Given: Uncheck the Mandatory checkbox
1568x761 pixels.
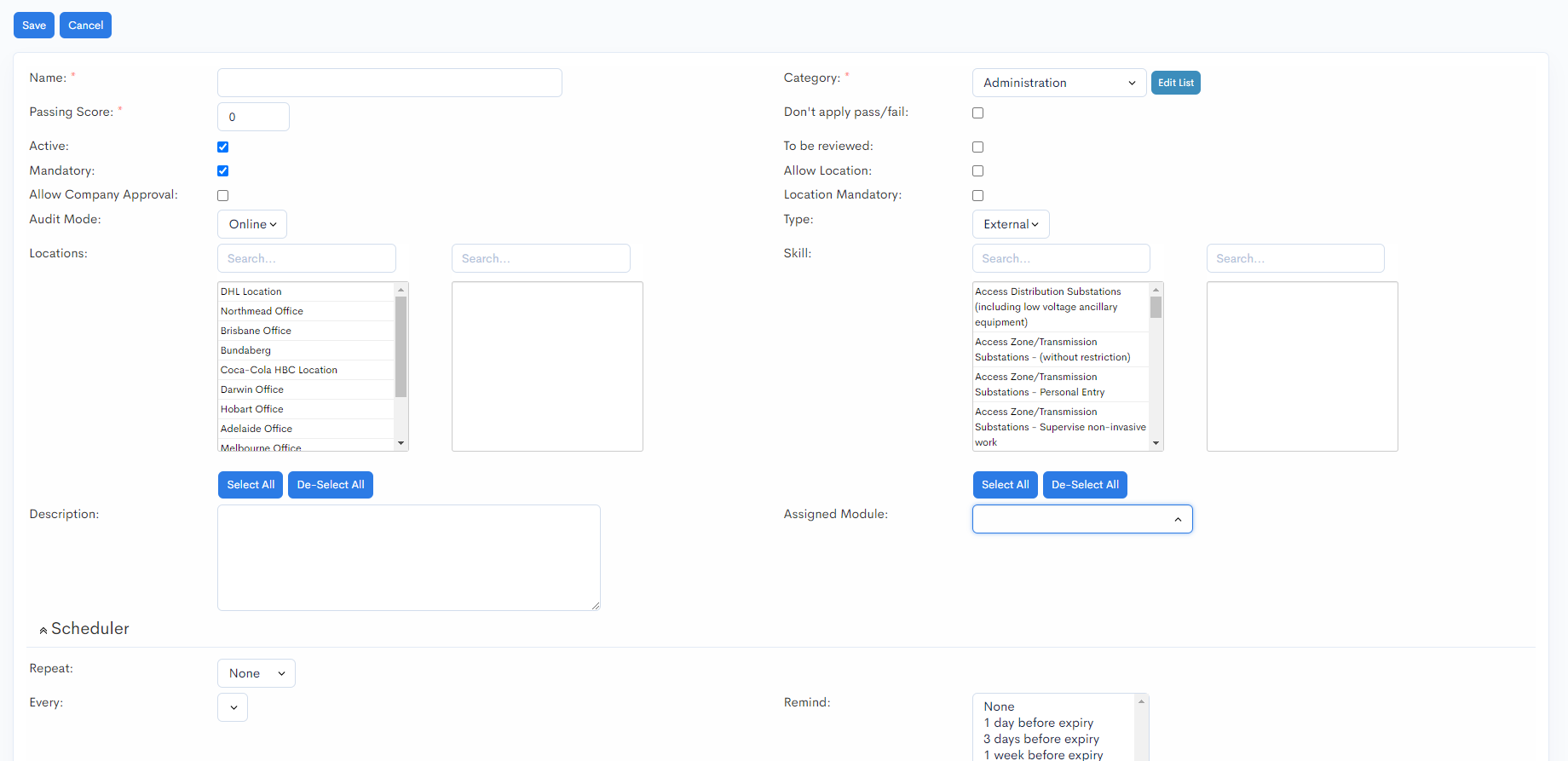Looking at the screenshot, I should [223, 170].
